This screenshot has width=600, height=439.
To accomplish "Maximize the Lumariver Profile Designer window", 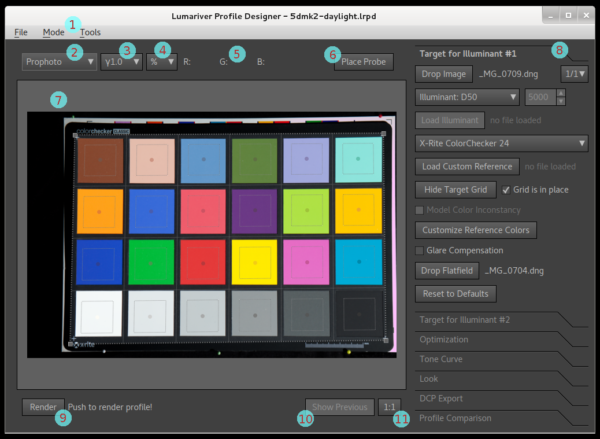I will (568, 16).
